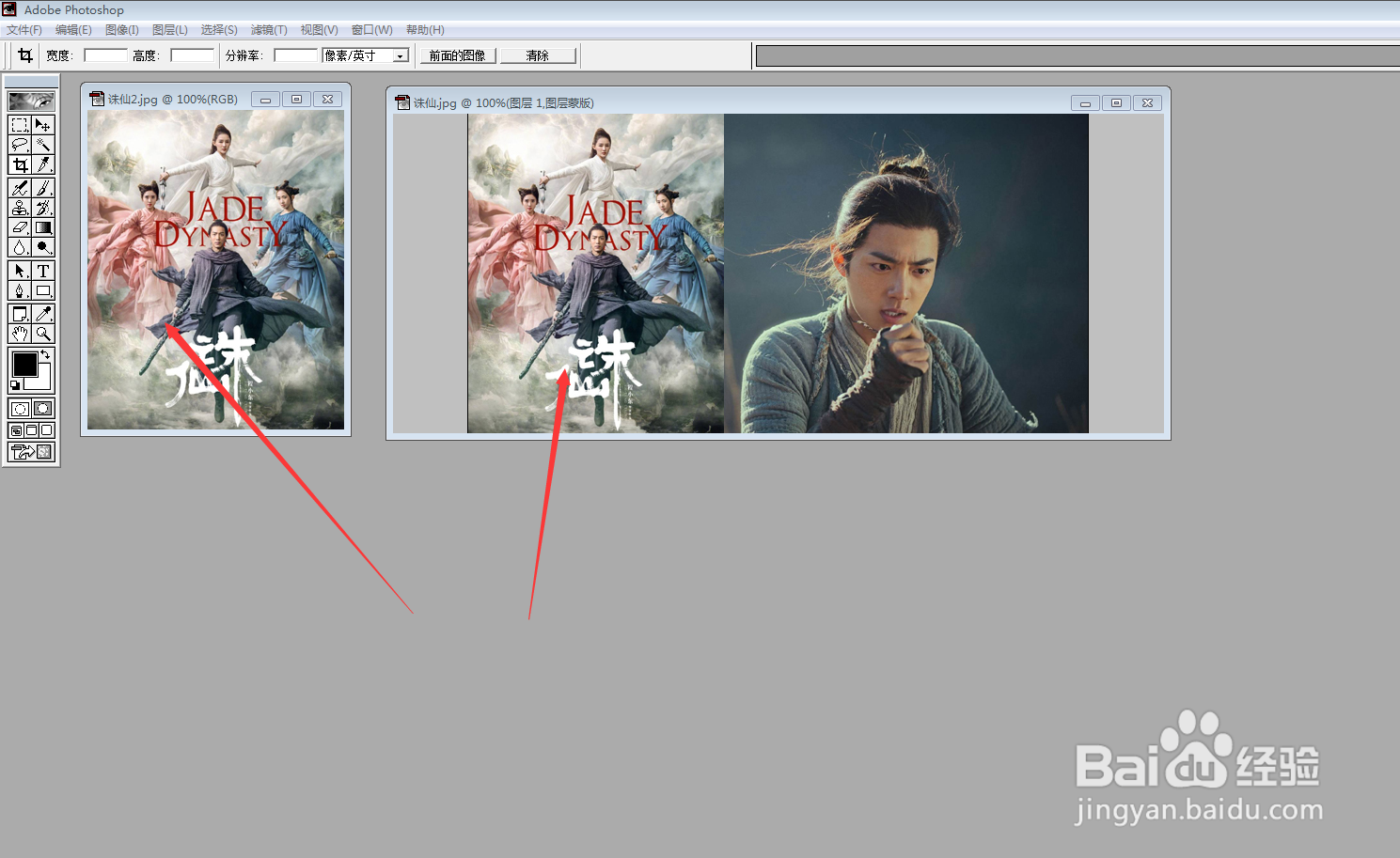Click the 高度 height input field

(192, 55)
